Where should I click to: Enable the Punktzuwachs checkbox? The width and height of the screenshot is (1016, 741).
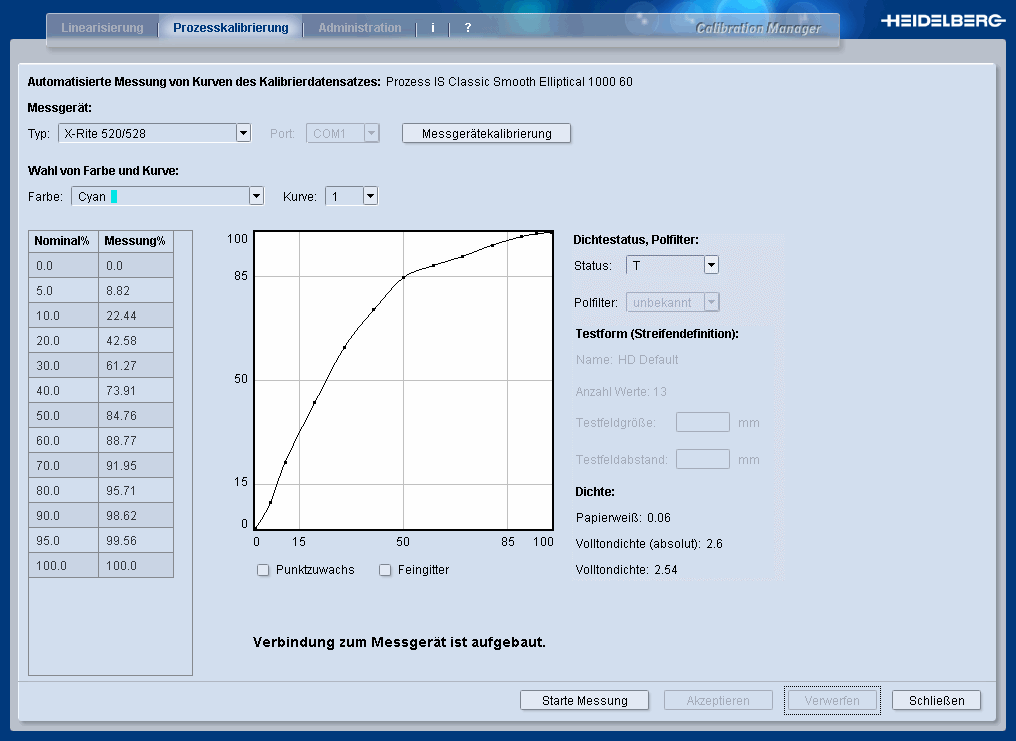click(263, 570)
